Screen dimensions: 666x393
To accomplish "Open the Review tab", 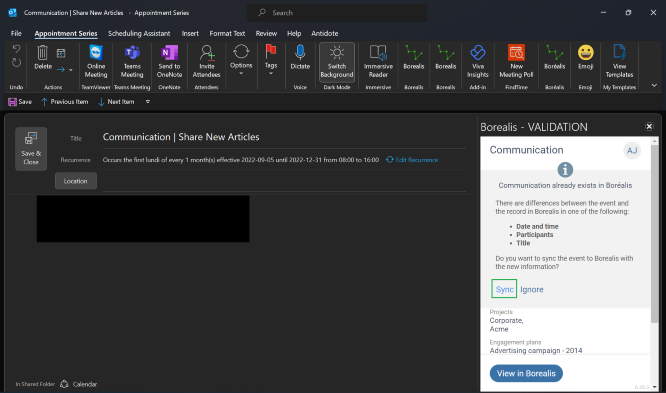I will pos(266,34).
